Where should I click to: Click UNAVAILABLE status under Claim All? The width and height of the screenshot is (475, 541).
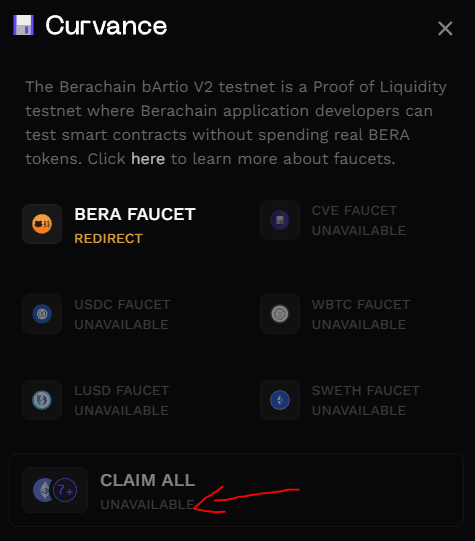coord(147,505)
